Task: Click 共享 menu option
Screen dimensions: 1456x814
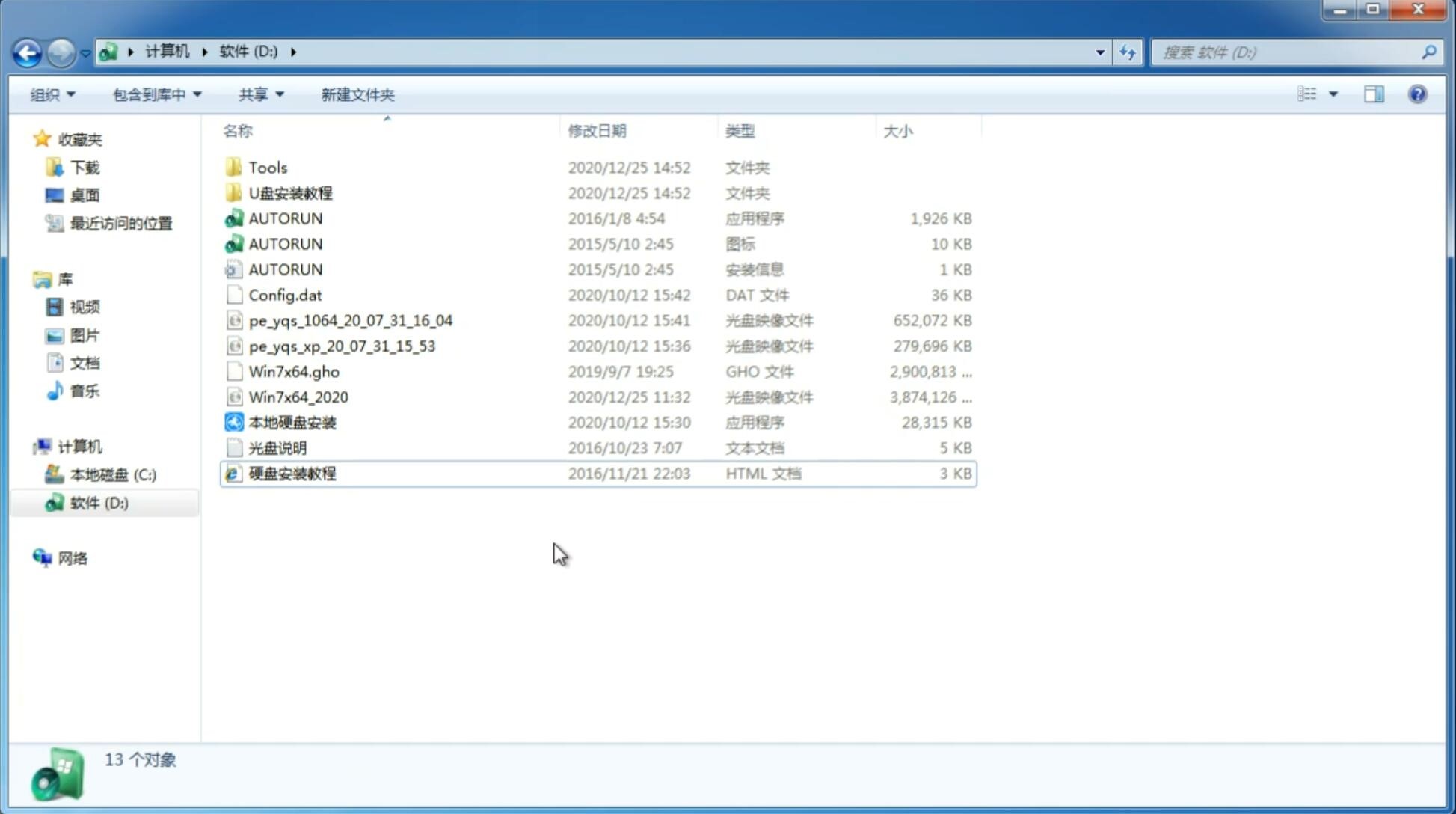Action: point(258,94)
